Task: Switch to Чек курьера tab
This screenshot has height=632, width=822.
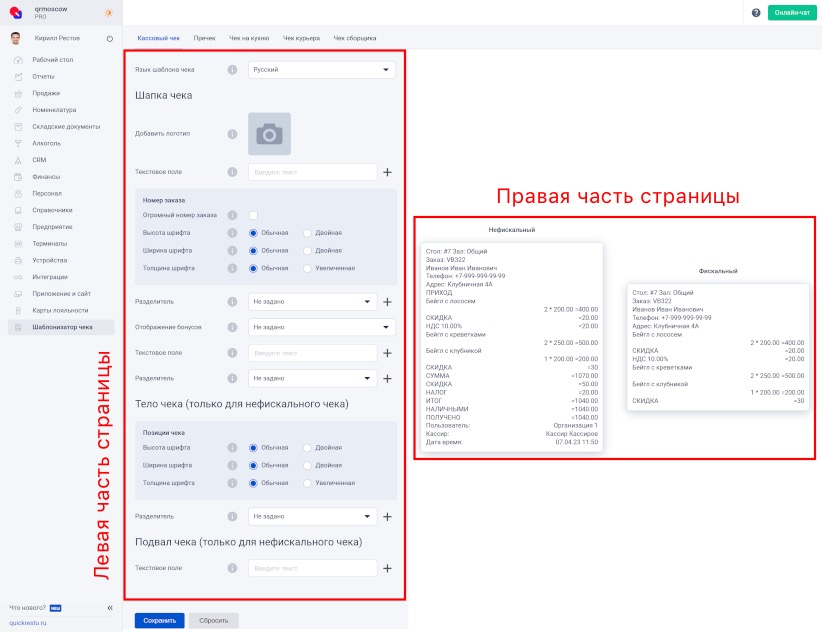Action: pos(301,38)
